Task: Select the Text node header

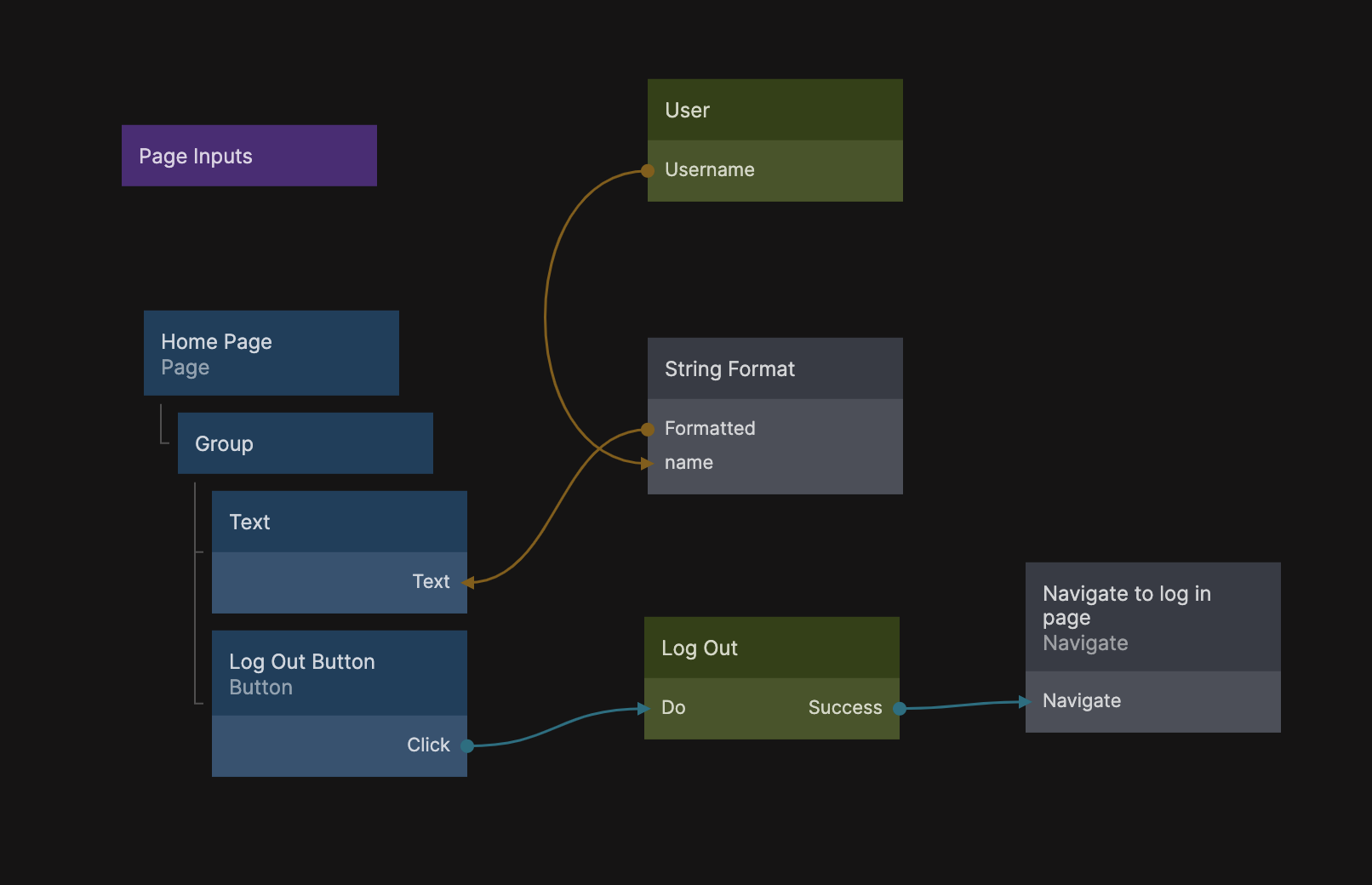Action: click(x=339, y=522)
